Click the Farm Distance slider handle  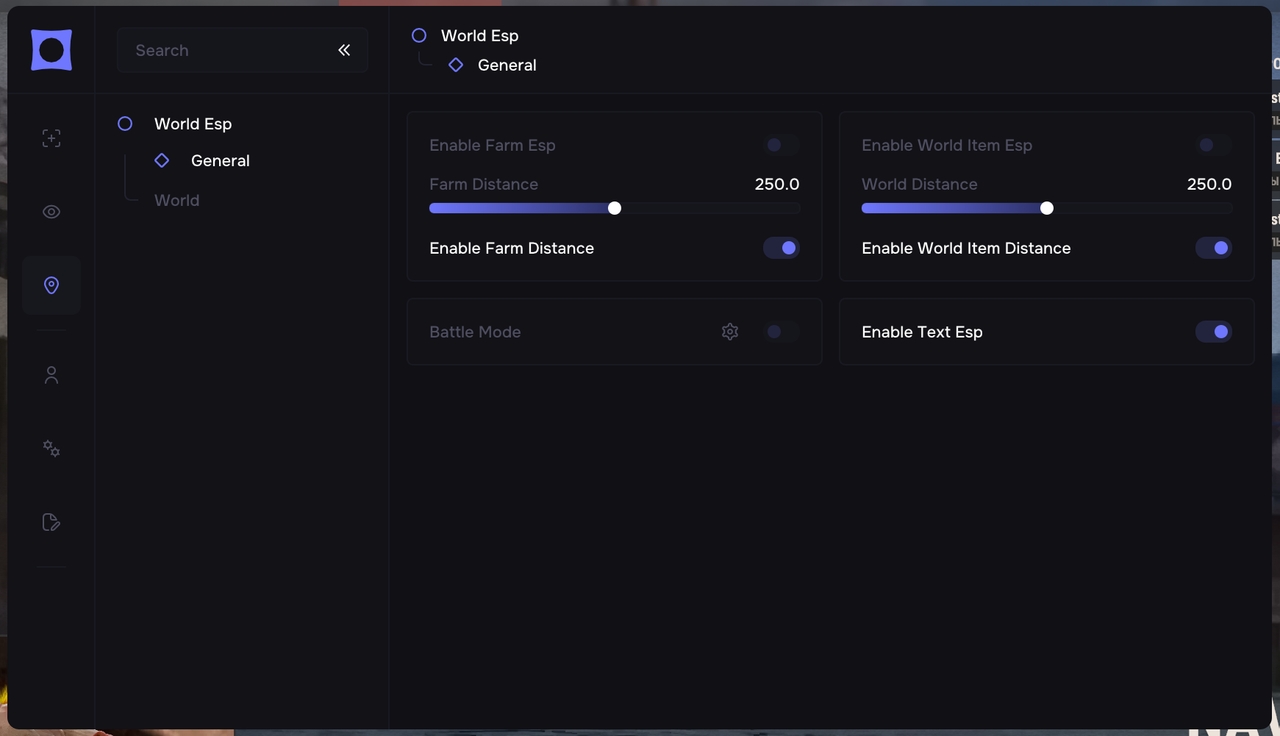pos(615,208)
